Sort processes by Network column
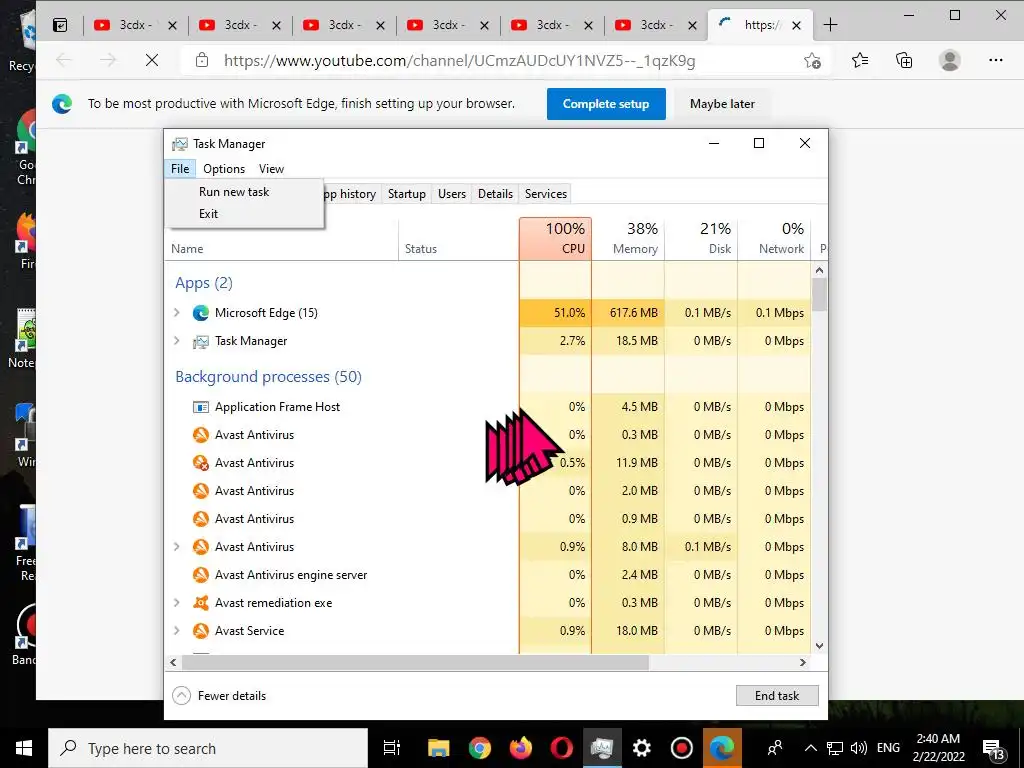Viewport: 1024px width, 768px height. tap(775, 239)
